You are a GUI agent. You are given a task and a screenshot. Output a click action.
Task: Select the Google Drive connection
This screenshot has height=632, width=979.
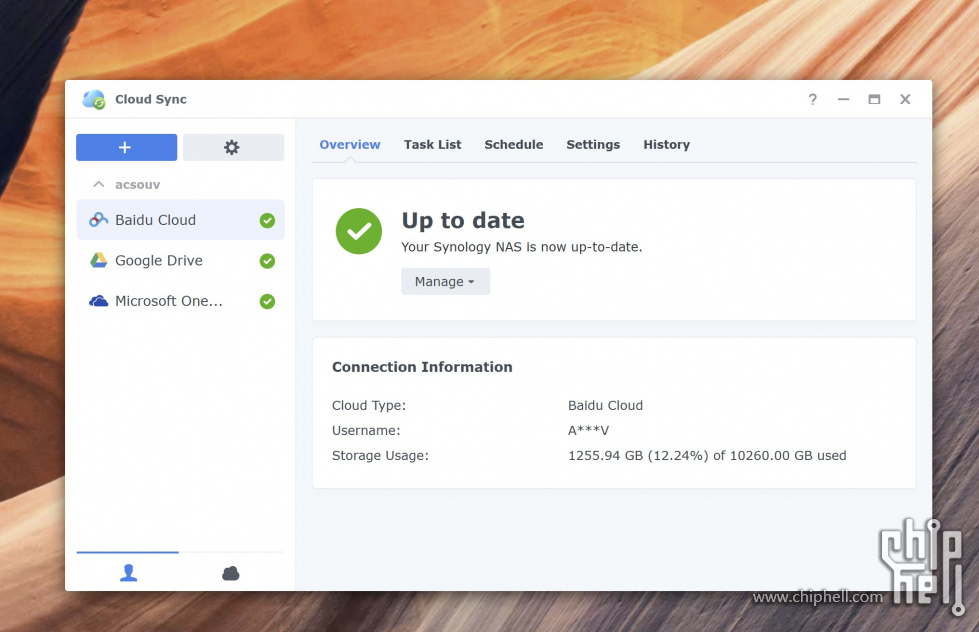[180, 260]
